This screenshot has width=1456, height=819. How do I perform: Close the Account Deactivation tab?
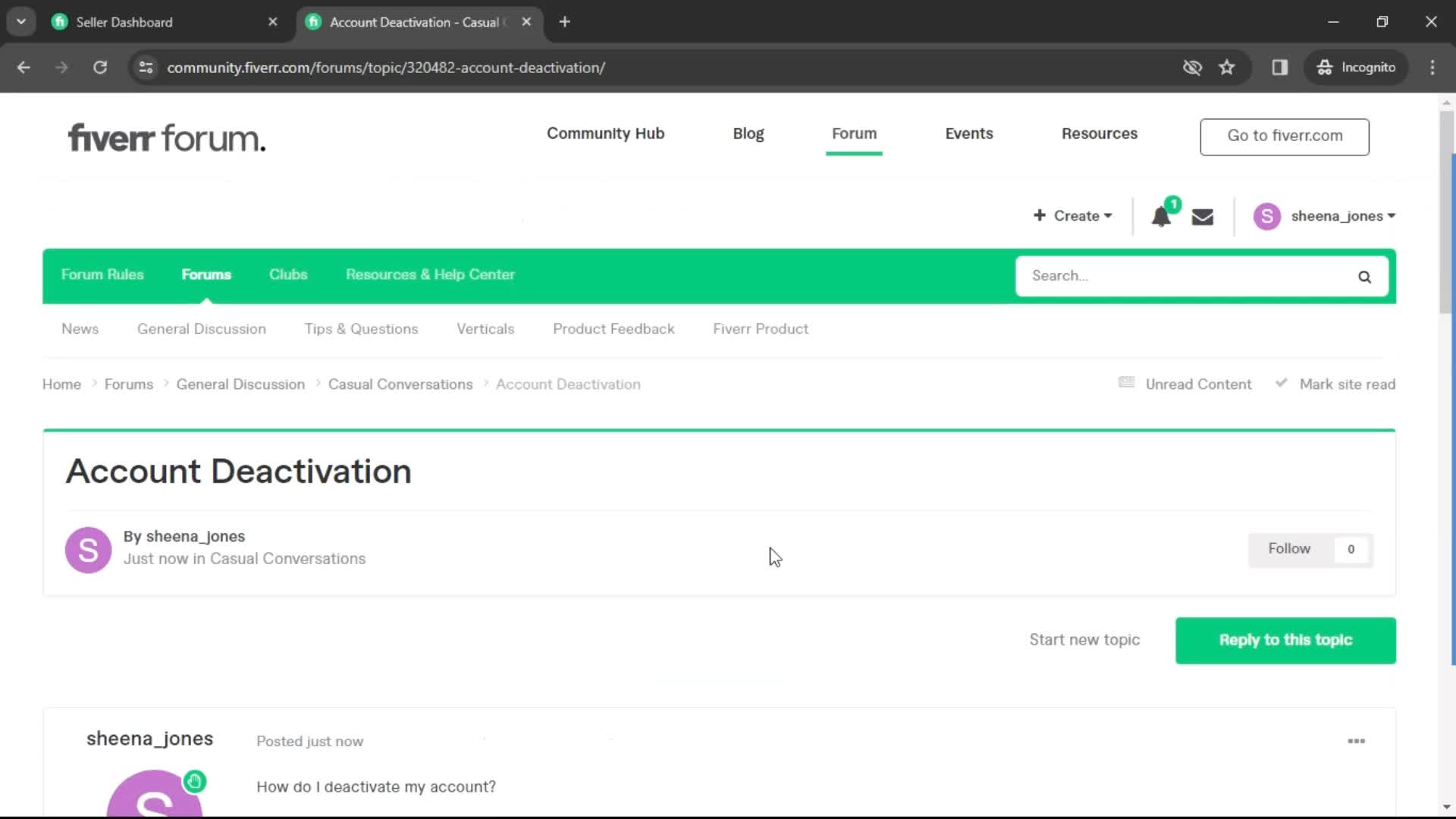click(x=526, y=22)
